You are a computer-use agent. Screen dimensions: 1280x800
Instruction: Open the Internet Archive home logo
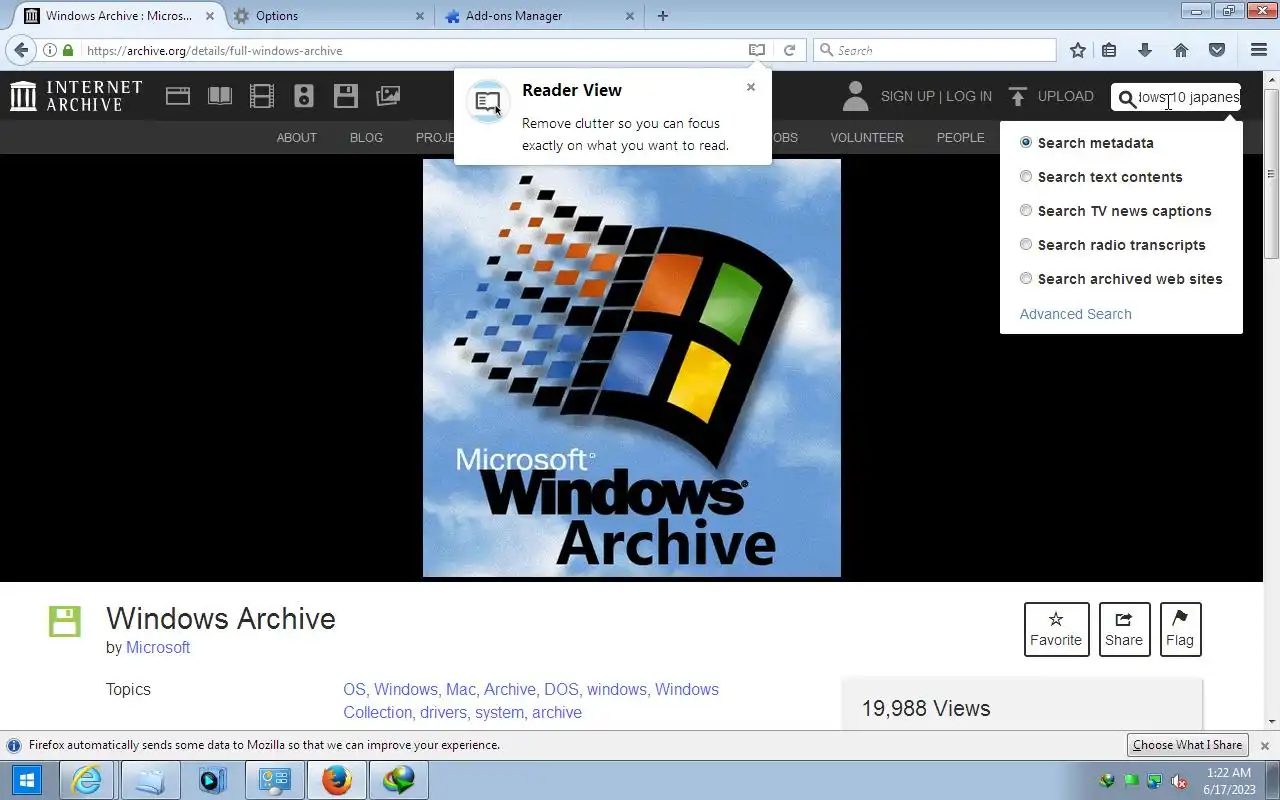(x=76, y=96)
